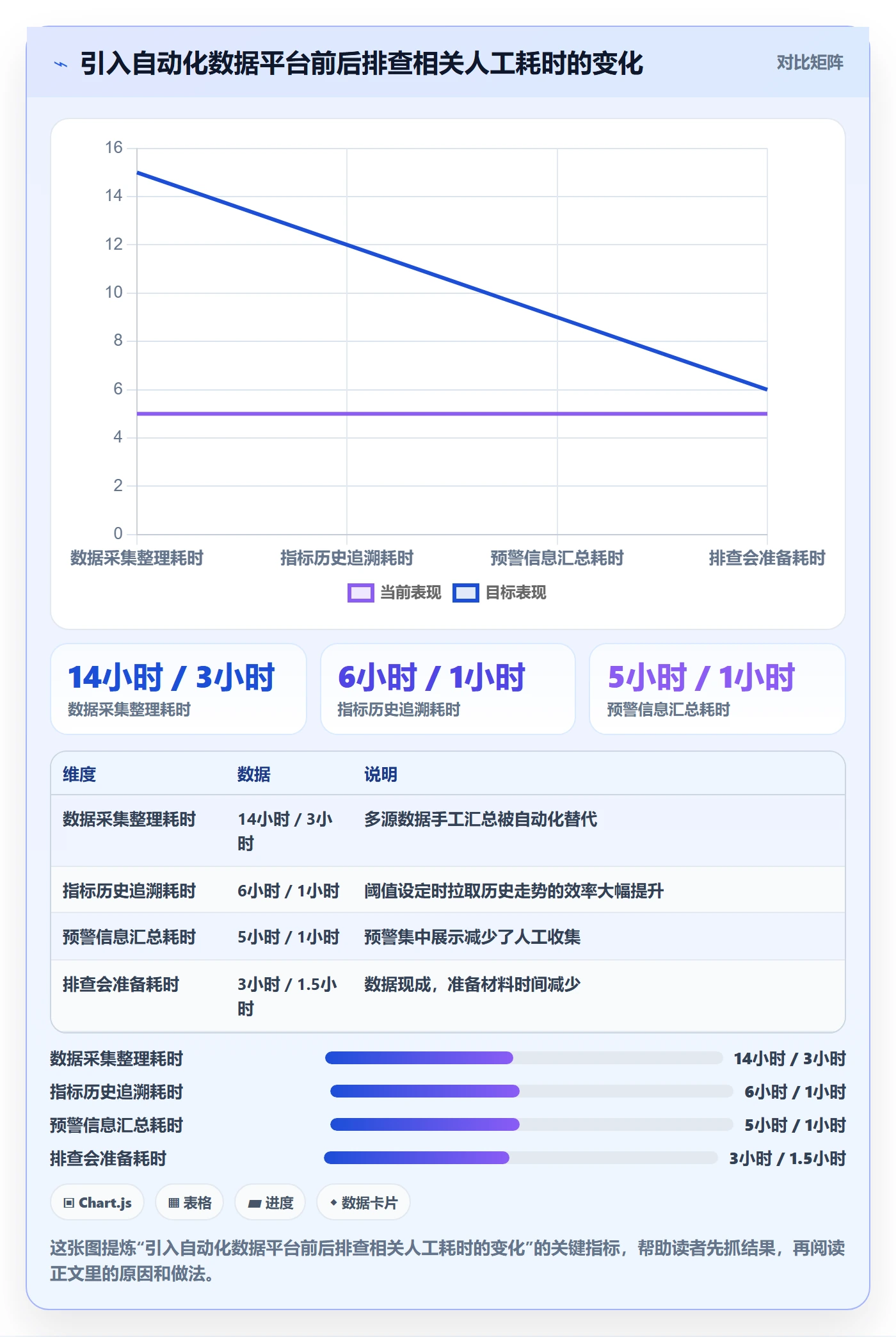Select the 预警信息汇总耗时 table row label
This screenshot has height=1337, width=896.
(x=129, y=937)
